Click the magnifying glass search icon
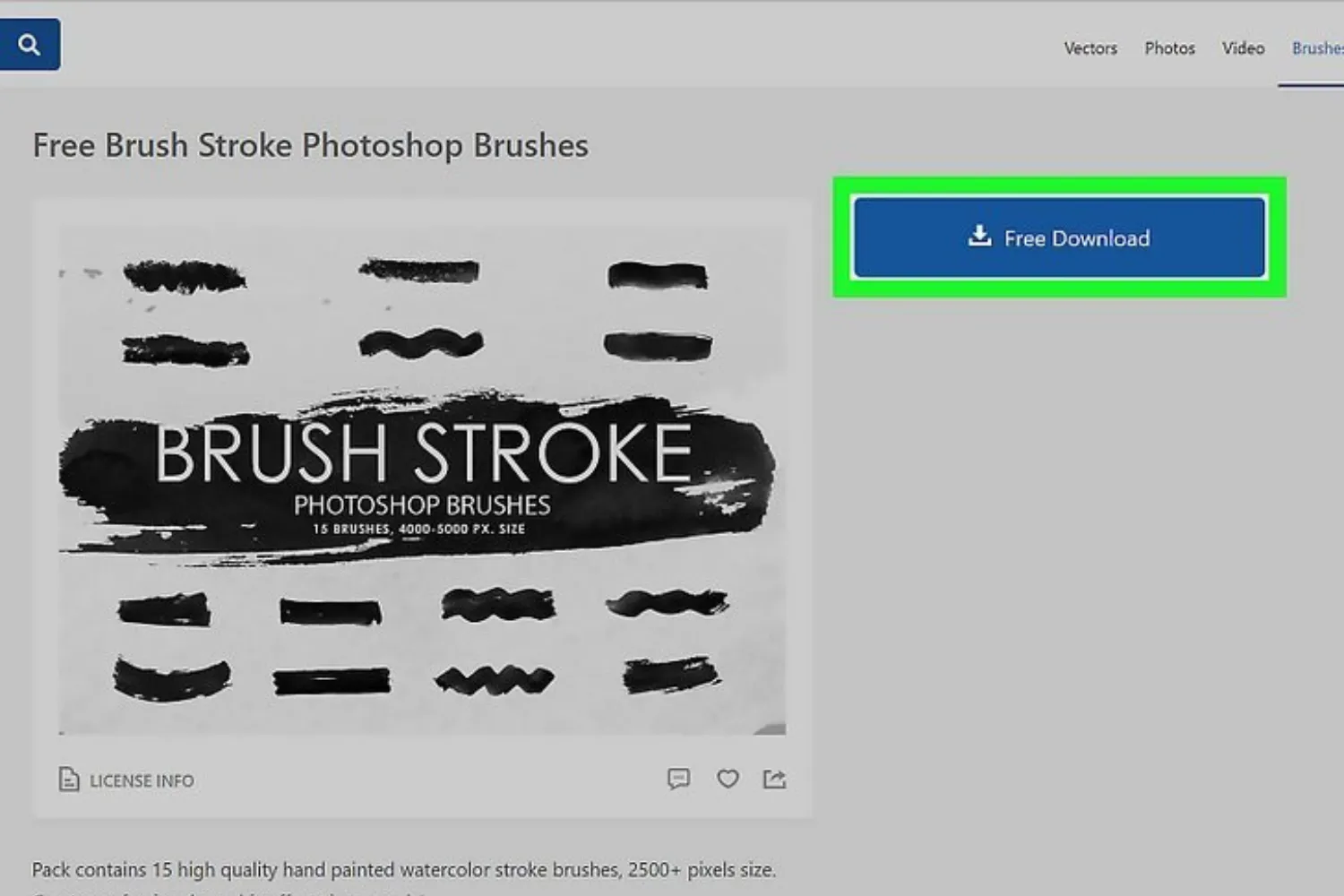Screen dimensions: 1344x896 click(x=29, y=44)
